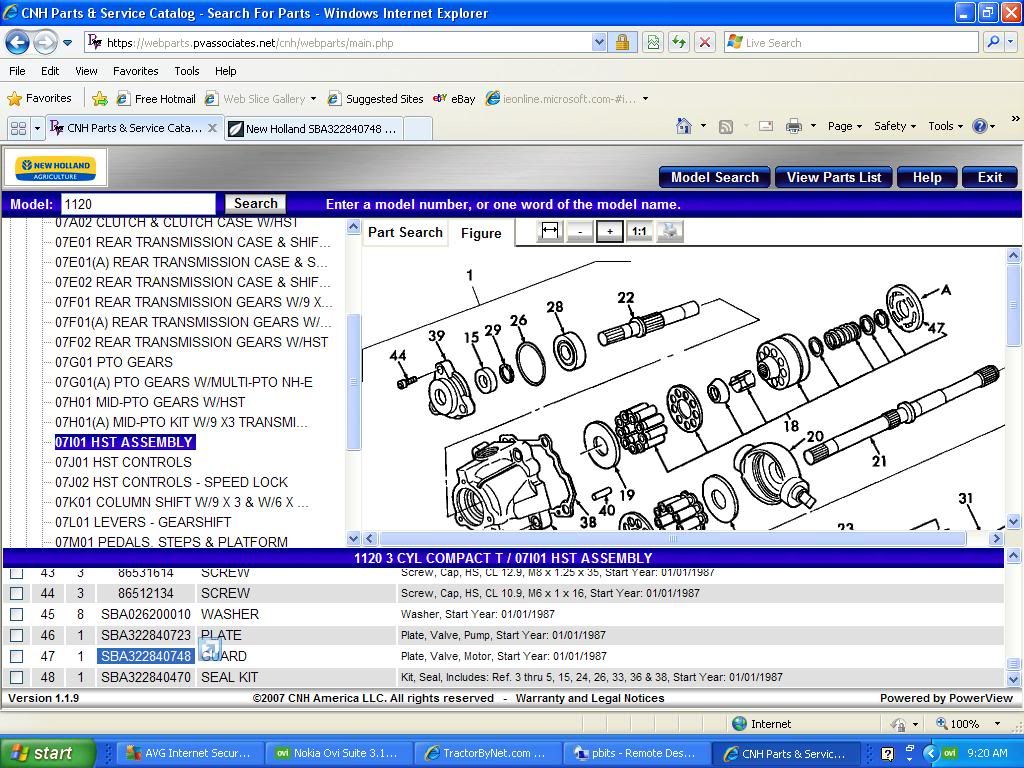Open the Favorites star button
The height and width of the screenshot is (768, 1024).
(x=39, y=99)
